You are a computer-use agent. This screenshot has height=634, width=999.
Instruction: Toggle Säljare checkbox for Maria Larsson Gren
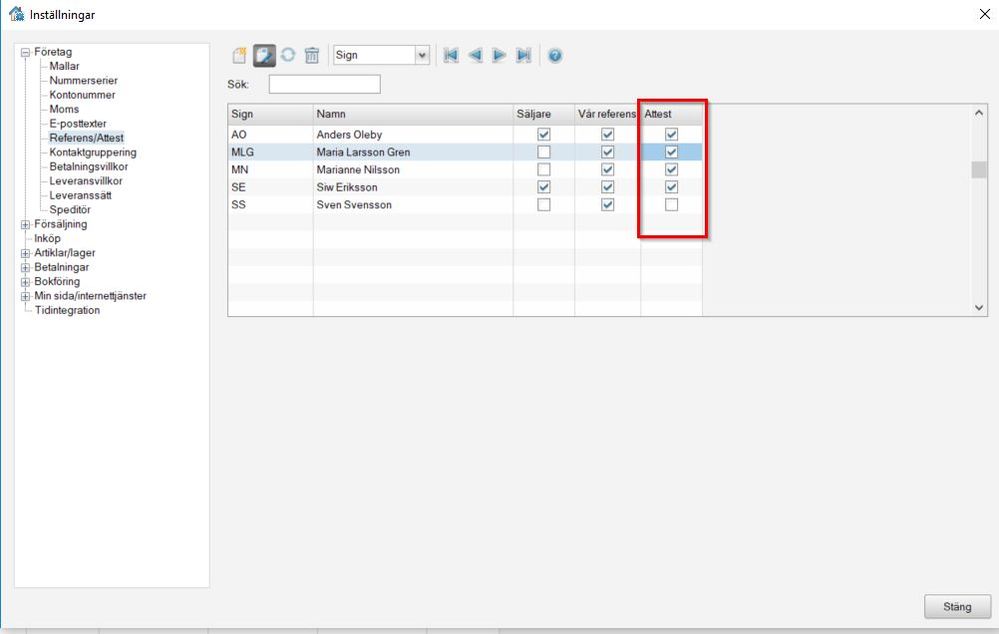pos(543,152)
